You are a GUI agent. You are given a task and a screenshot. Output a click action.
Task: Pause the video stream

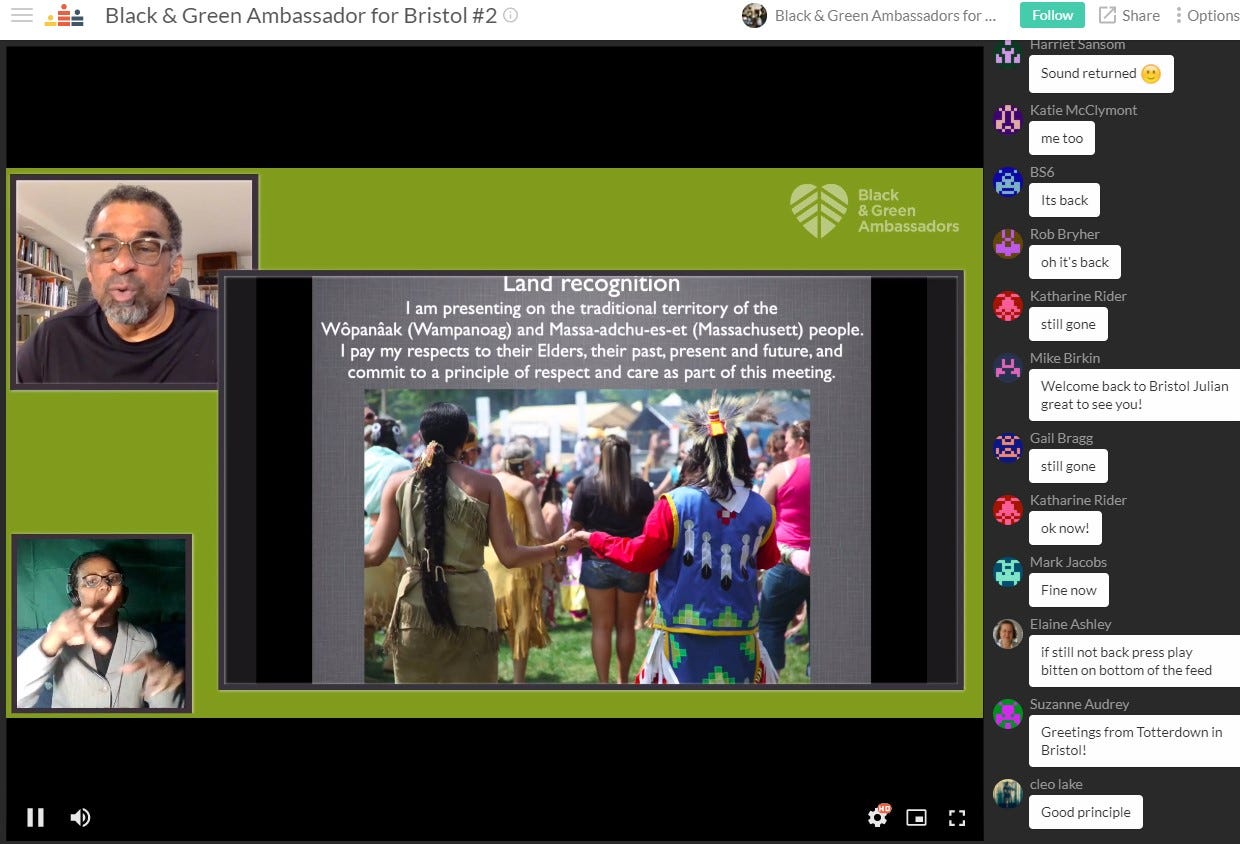(x=35, y=817)
